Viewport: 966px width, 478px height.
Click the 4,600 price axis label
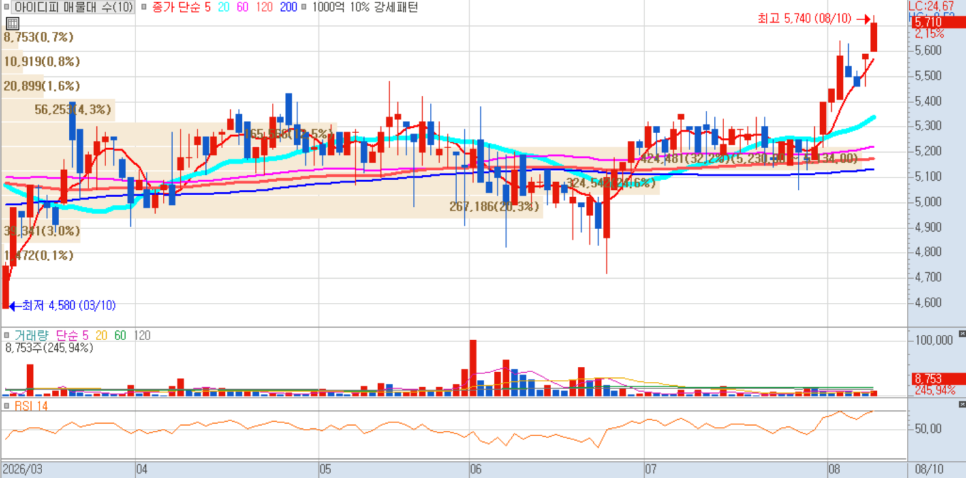[928, 302]
